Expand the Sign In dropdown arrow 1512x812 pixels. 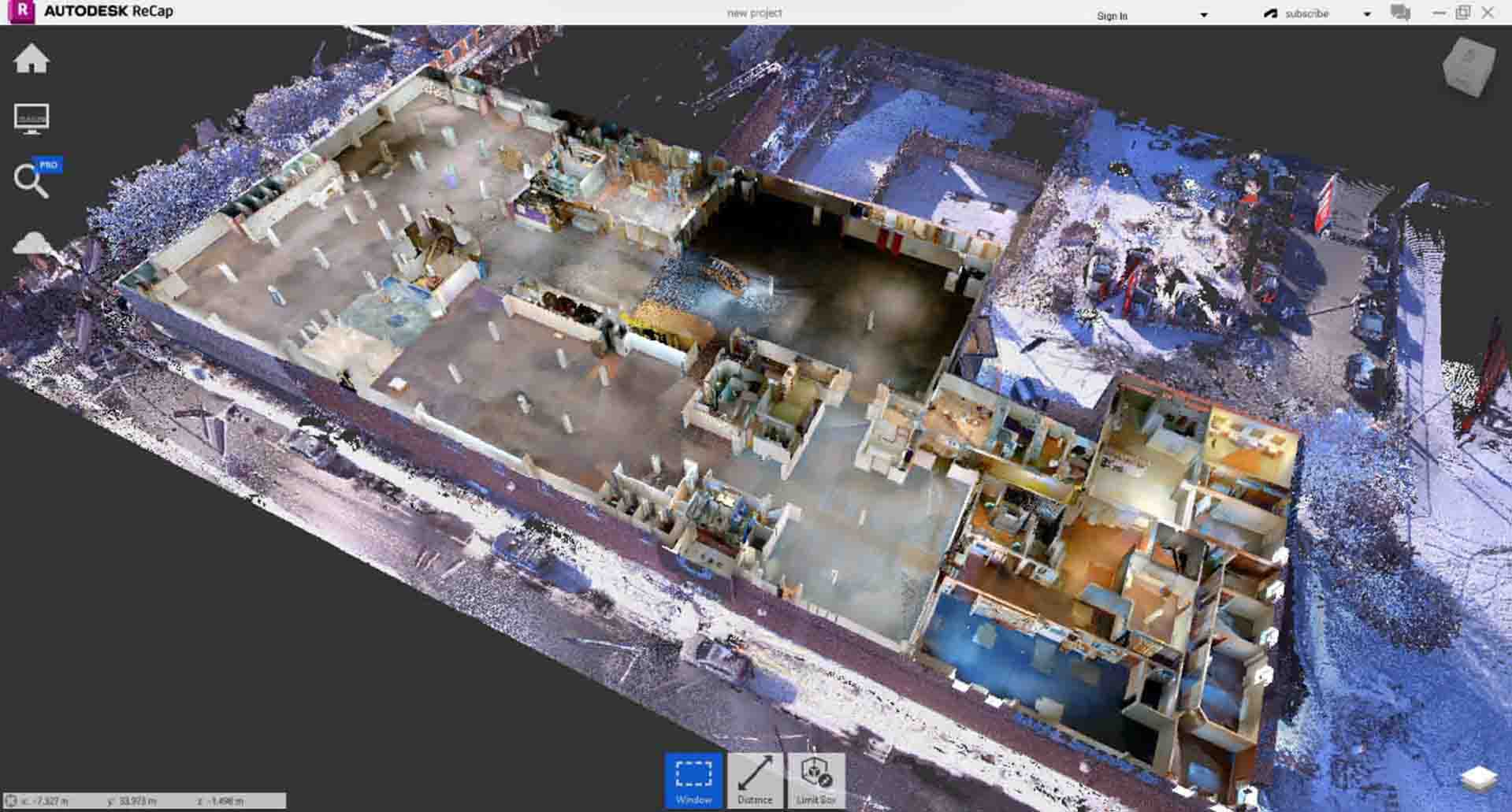pyautogui.click(x=1203, y=15)
